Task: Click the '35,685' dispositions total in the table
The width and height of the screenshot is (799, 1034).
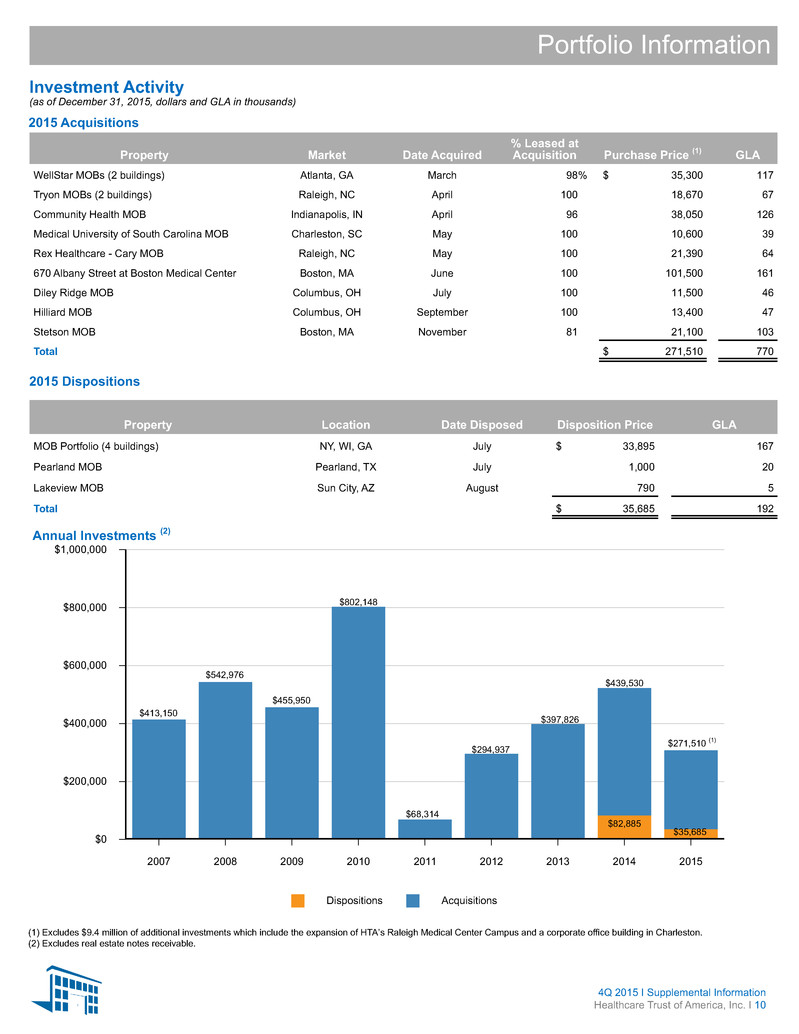Action: pos(639,509)
